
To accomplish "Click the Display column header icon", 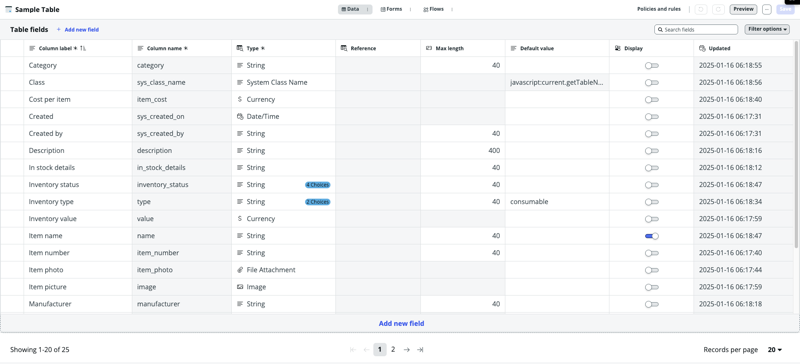I will pos(617,48).
